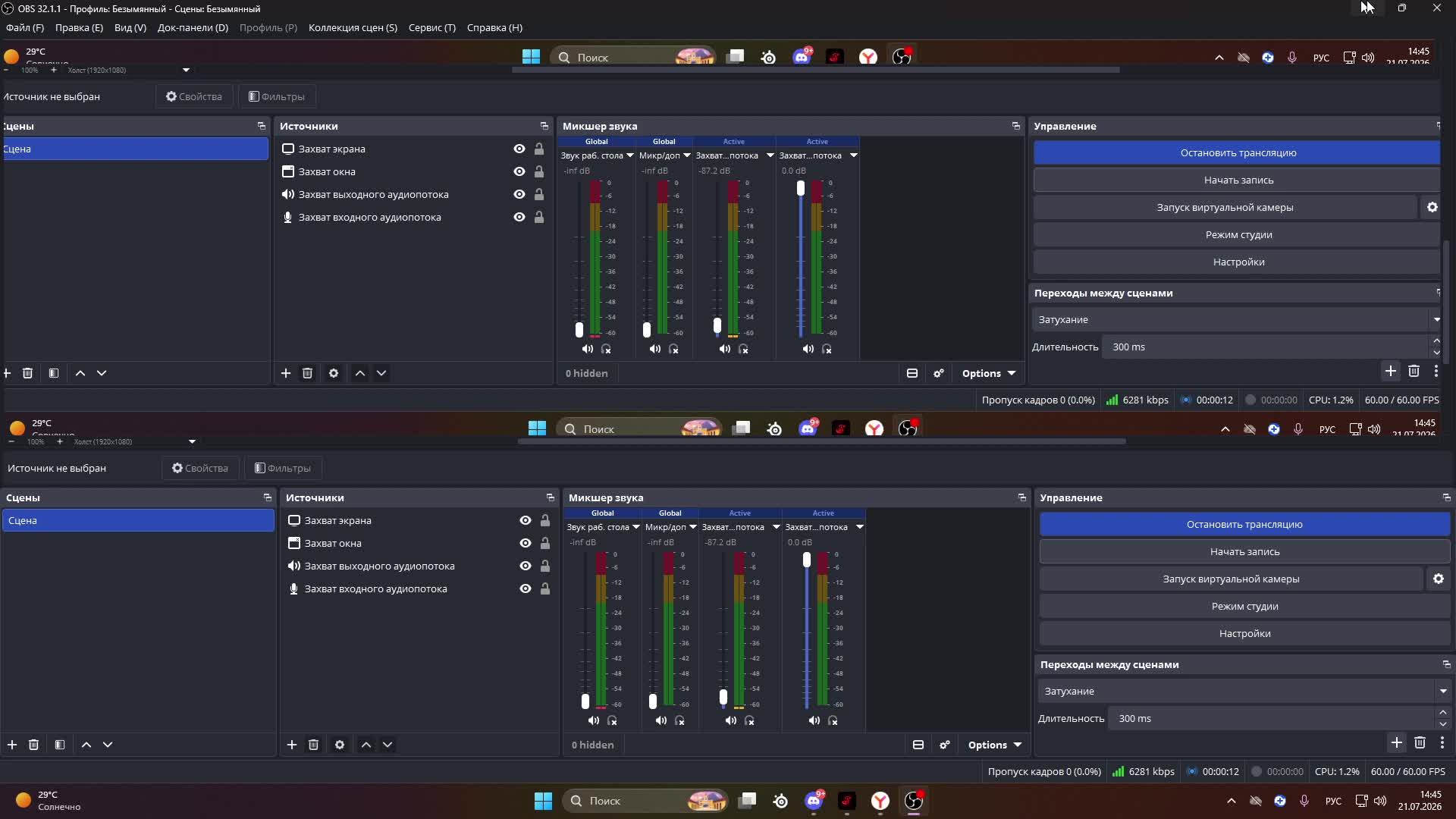Toggle Захват экрана eye in real Sources dock
Viewport: 1456px width, 819px height.
tap(526, 520)
